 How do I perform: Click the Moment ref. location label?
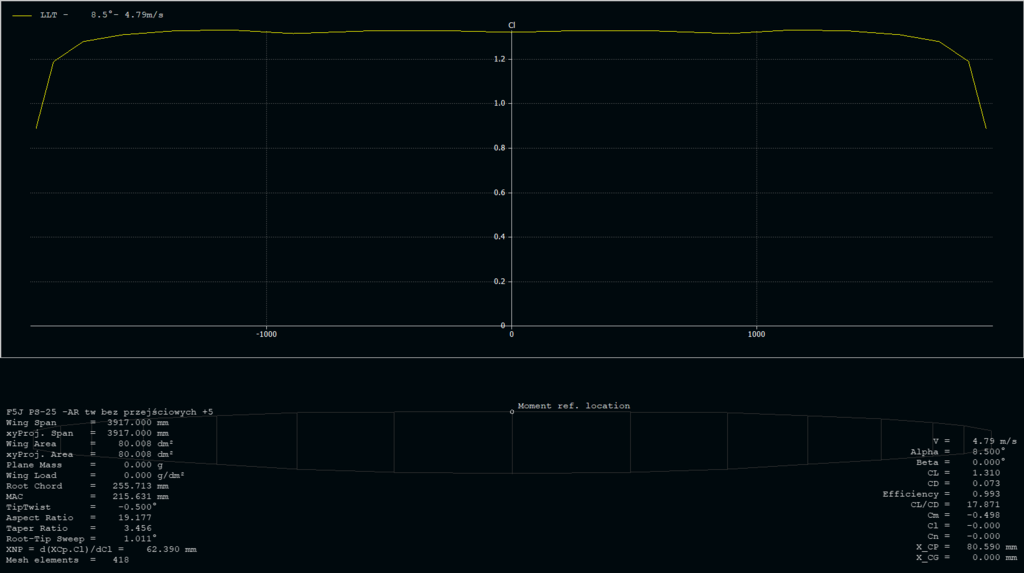tap(573, 406)
